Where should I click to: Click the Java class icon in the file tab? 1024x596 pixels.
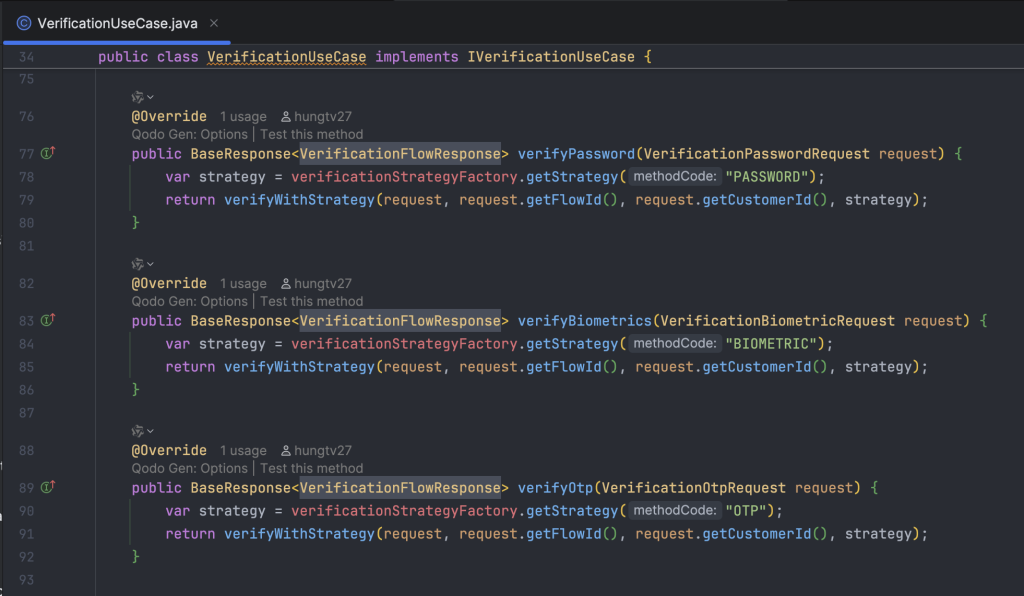coord(24,24)
